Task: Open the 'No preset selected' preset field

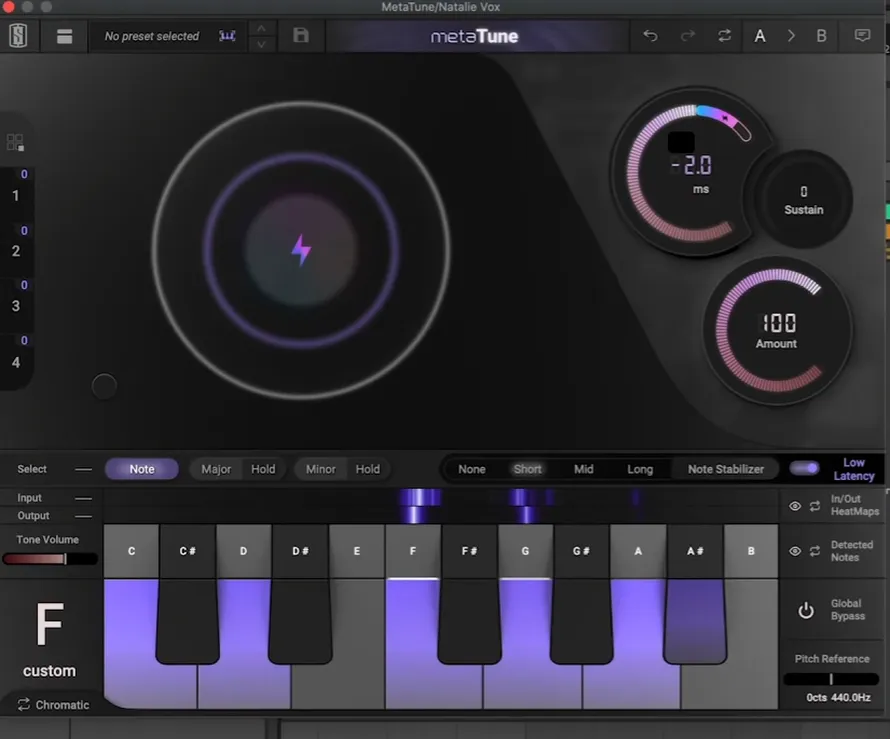Action: pos(152,36)
